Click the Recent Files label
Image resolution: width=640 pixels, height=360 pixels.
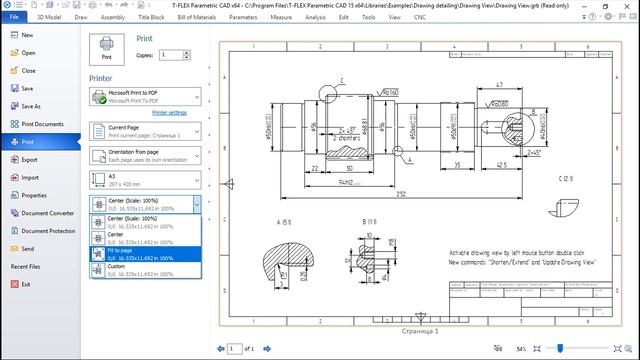[x=25, y=267]
